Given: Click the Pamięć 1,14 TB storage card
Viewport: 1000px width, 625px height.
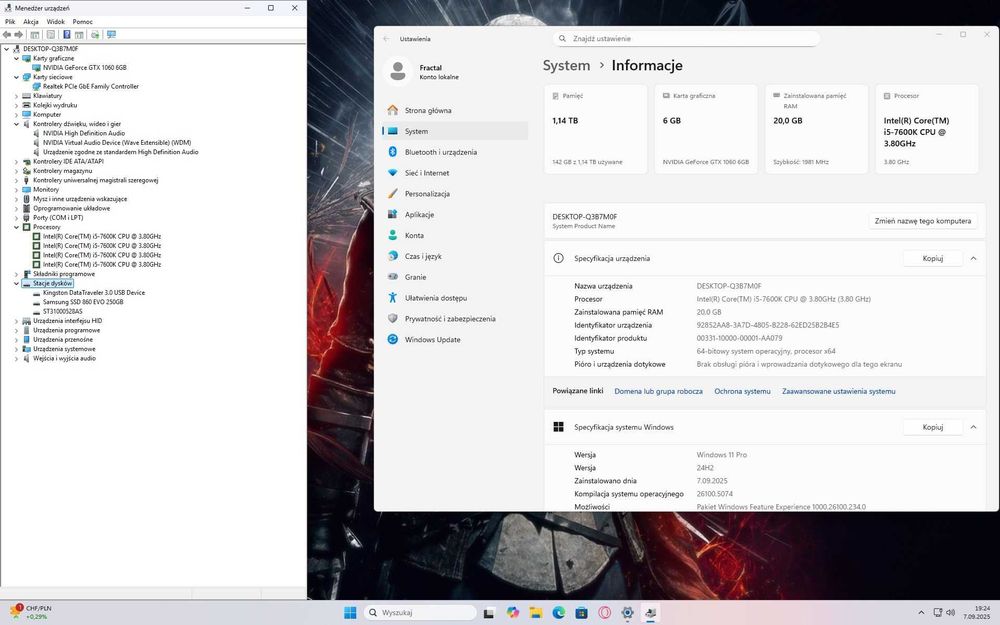Looking at the screenshot, I should [596, 129].
